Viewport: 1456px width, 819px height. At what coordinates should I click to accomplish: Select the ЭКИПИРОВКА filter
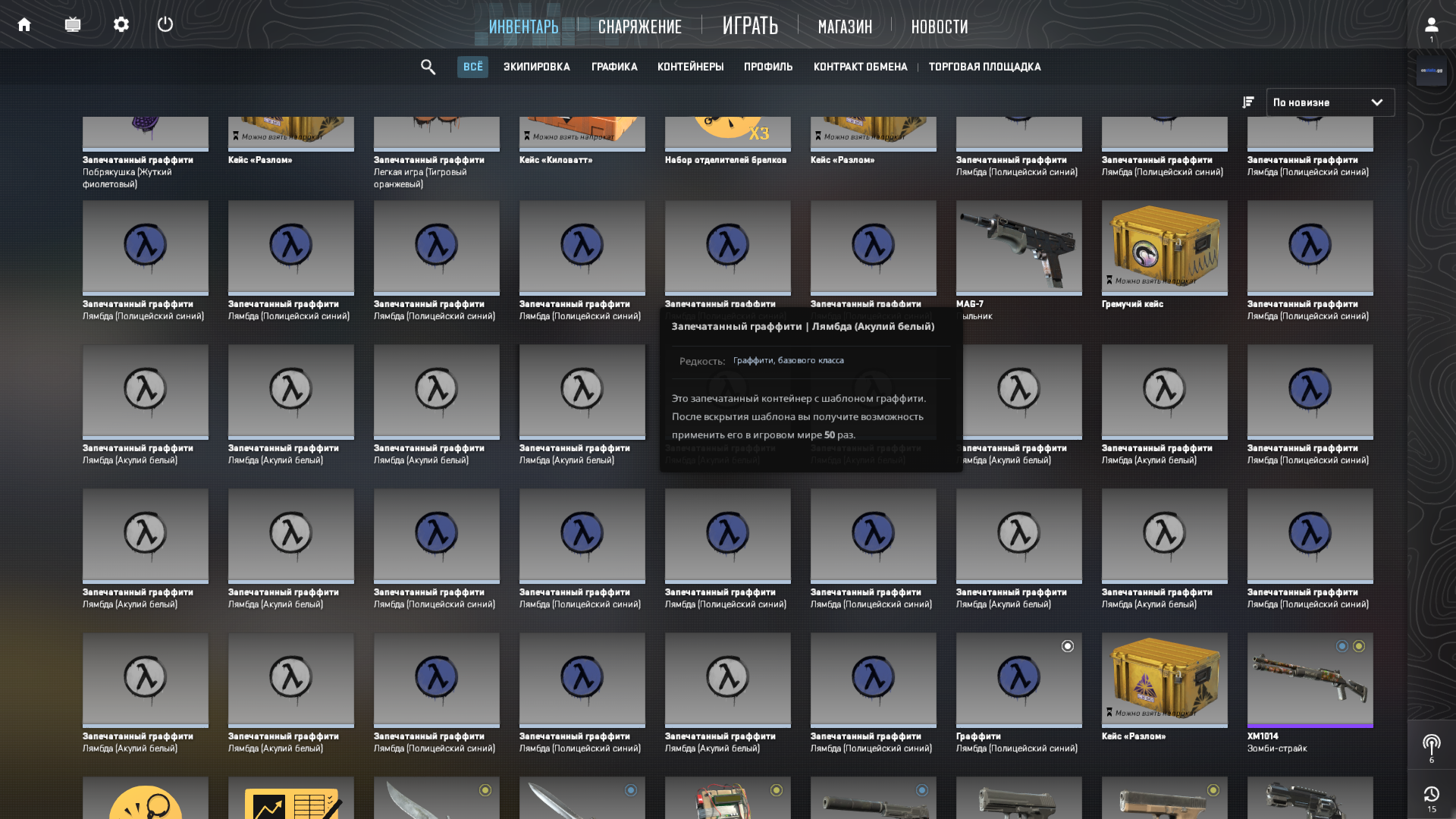537,67
